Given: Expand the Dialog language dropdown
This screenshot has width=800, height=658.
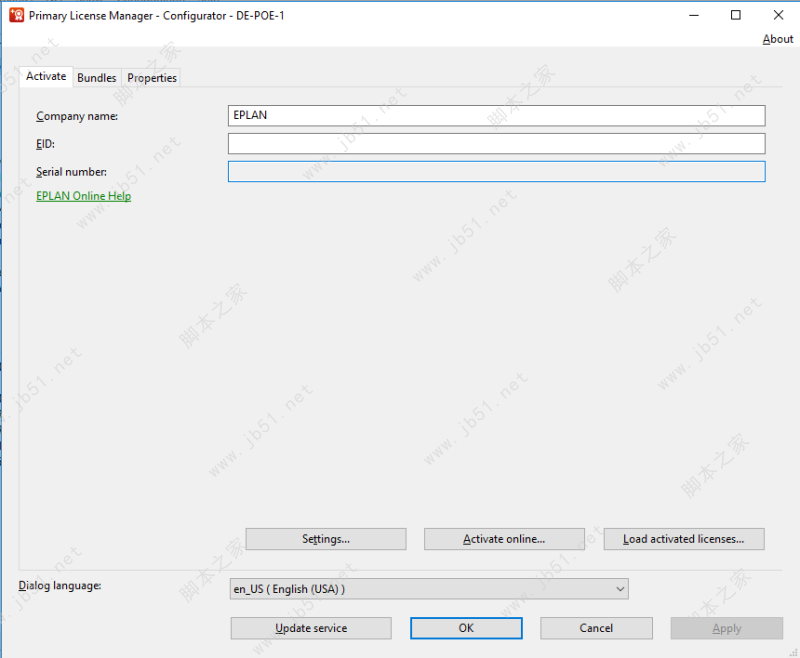Looking at the screenshot, I should pyautogui.click(x=429, y=589).
